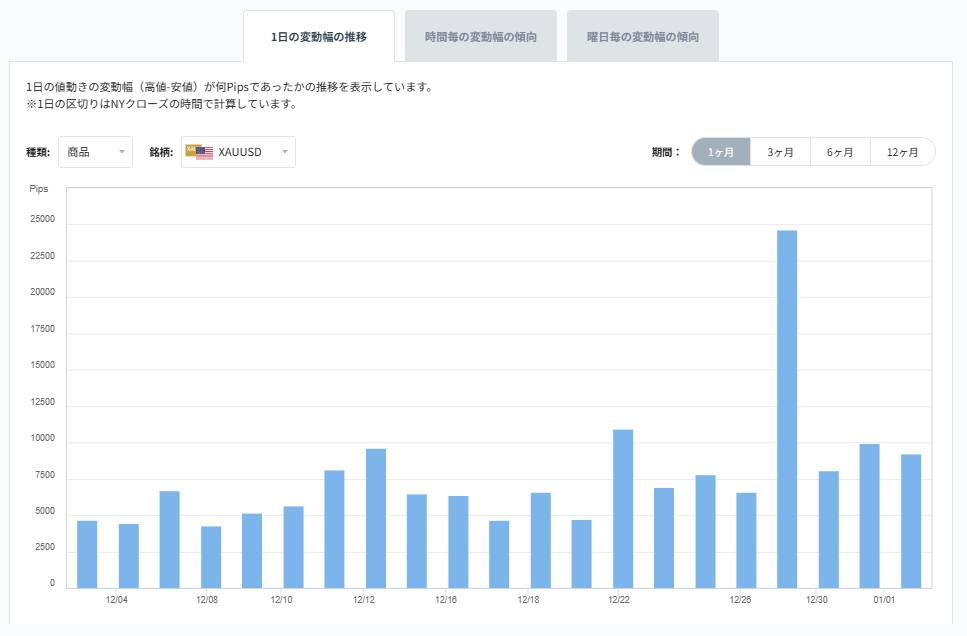Viewport: 967px width, 636px height.
Task: Click the bar above 10000 near 12/22
Action: [x=624, y=500]
